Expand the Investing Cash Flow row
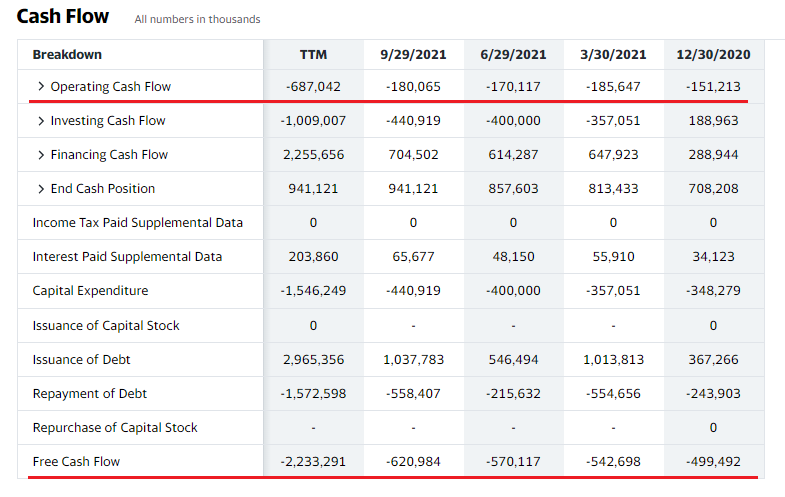 [x=41, y=121]
